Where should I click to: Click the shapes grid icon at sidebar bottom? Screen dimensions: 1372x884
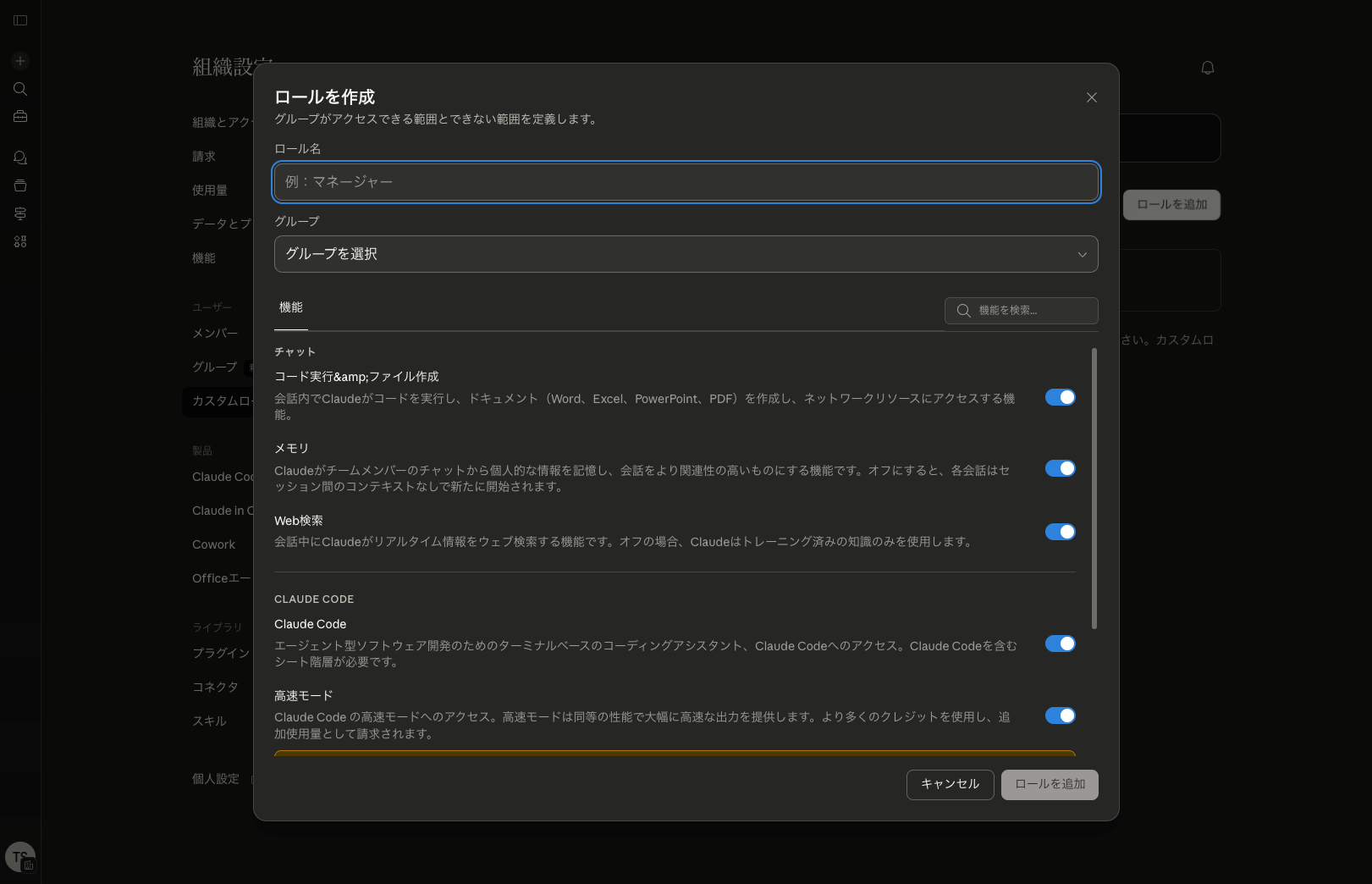pos(19,241)
